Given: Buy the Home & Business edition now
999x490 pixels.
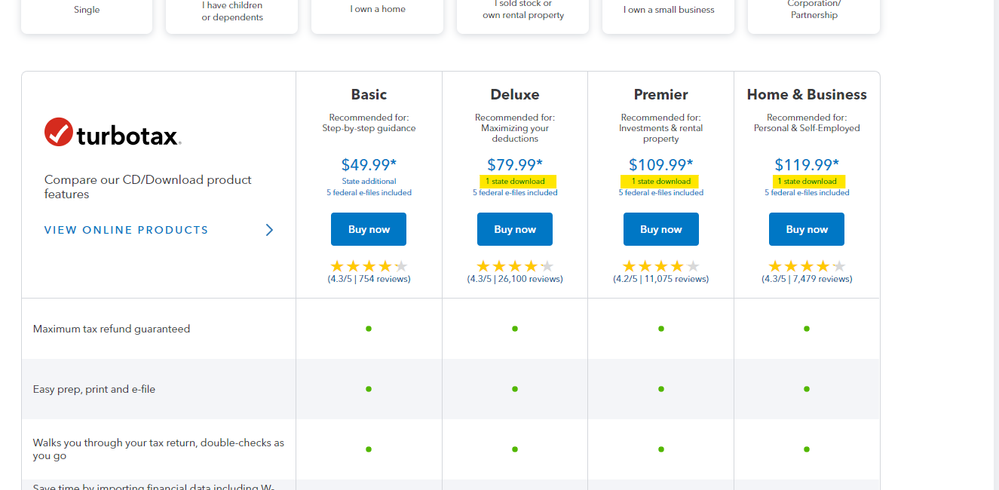Looking at the screenshot, I should point(807,229).
